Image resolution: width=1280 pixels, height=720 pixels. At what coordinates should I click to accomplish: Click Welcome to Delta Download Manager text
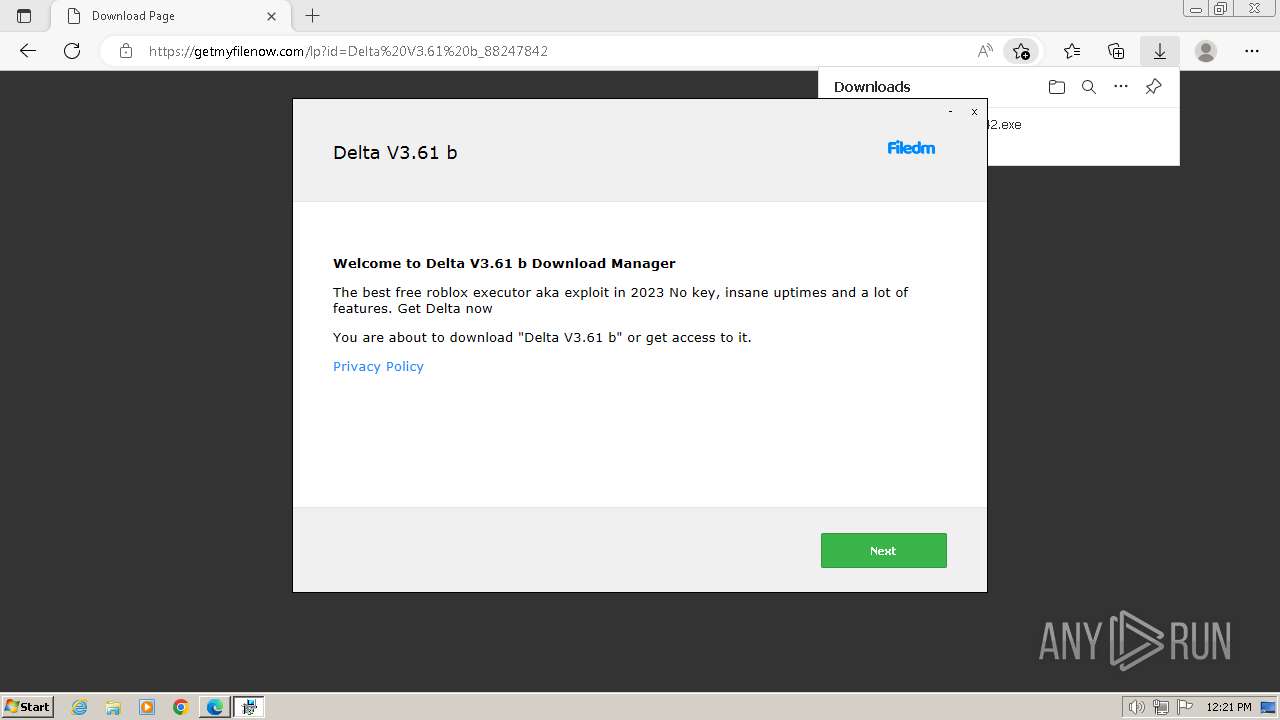pos(504,264)
